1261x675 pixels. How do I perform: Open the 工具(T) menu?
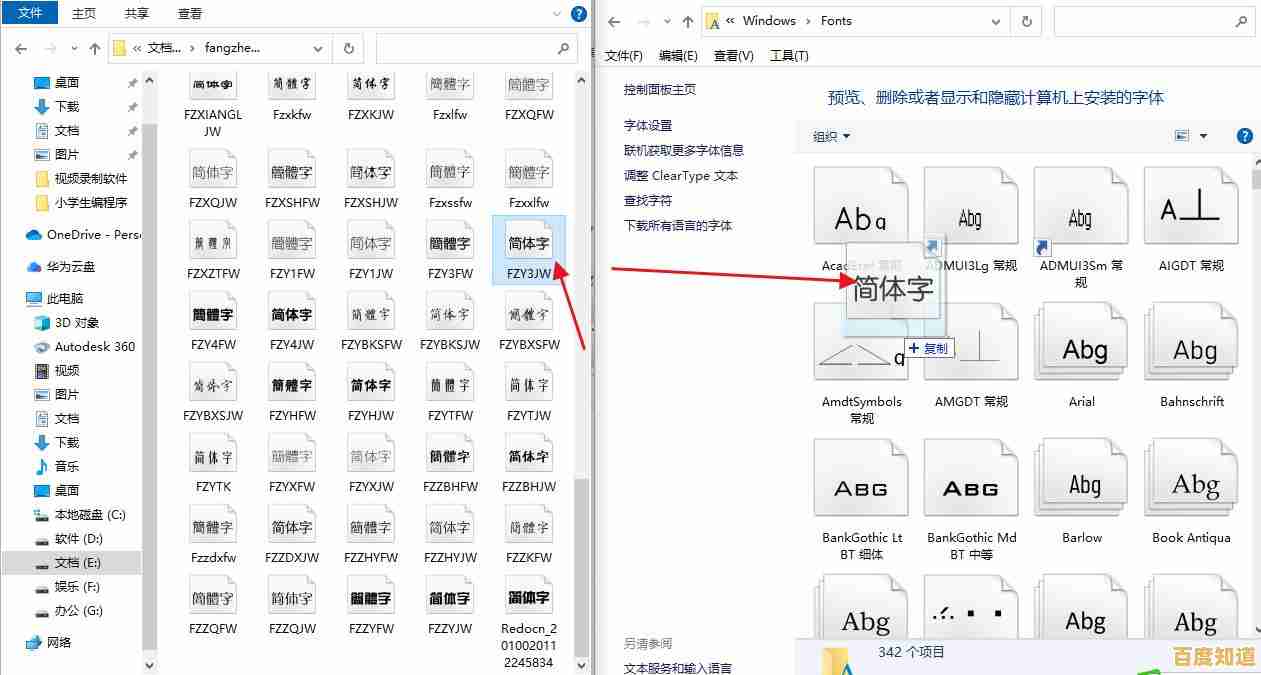(x=788, y=55)
